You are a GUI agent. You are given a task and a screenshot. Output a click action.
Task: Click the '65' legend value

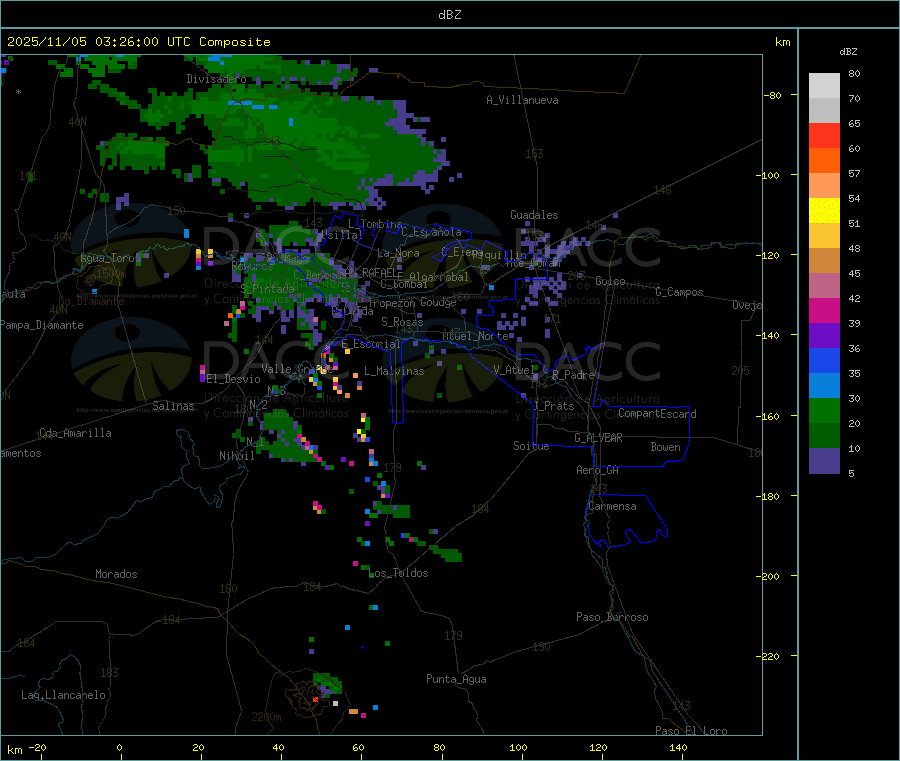[854, 123]
